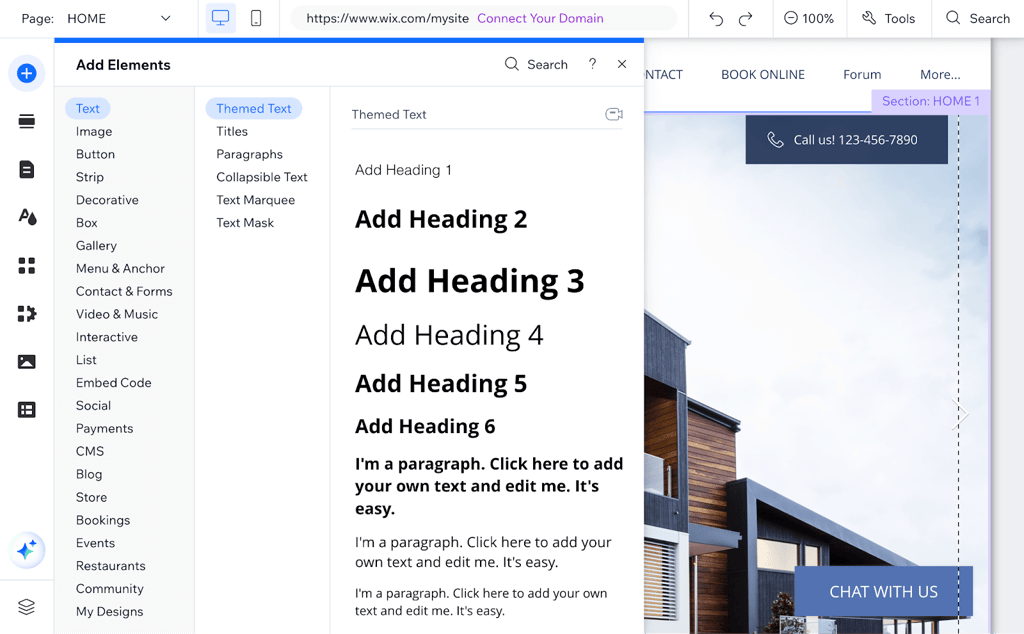
Task: Select the Button category
Action: (x=95, y=154)
